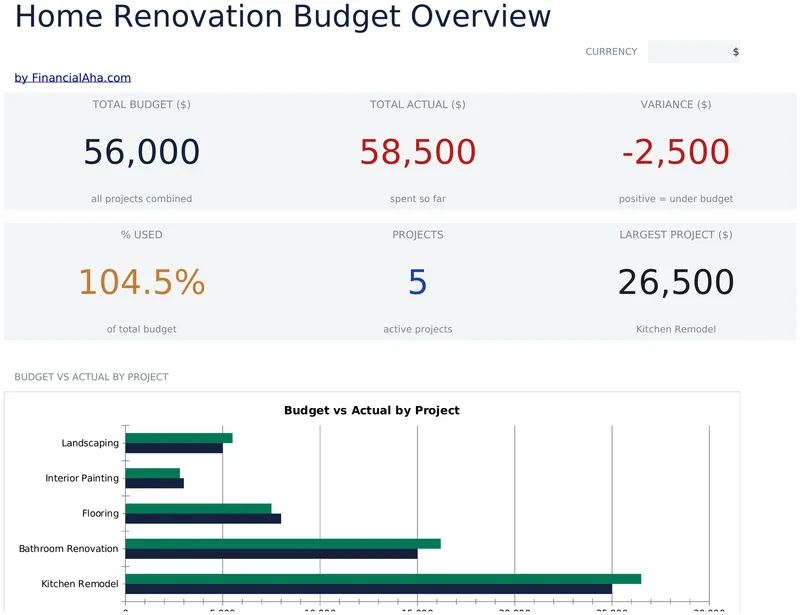The width and height of the screenshot is (800, 615).
Task: Click the 56,000 total budget value
Action: pos(141,152)
